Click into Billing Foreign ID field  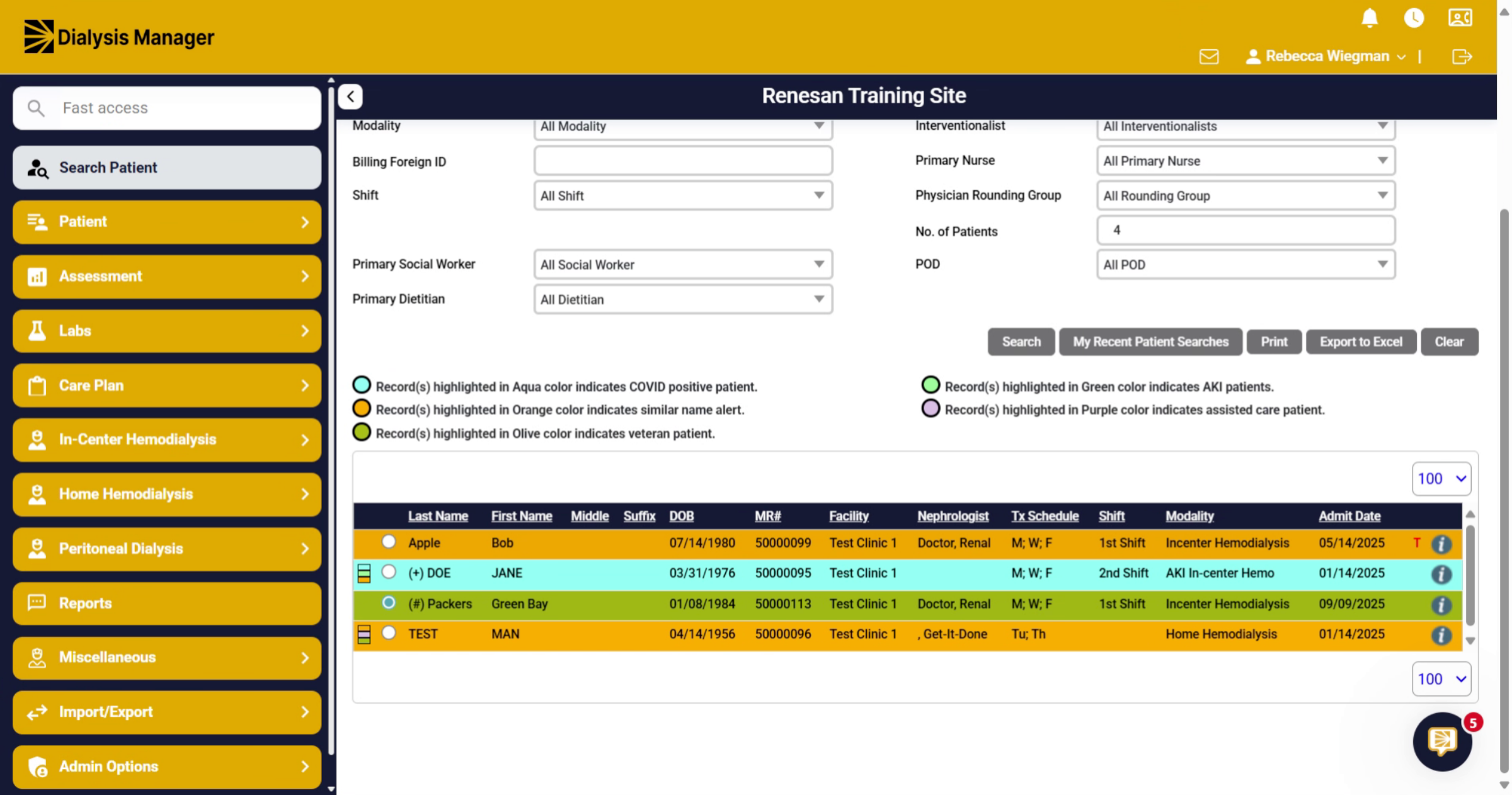click(x=683, y=161)
